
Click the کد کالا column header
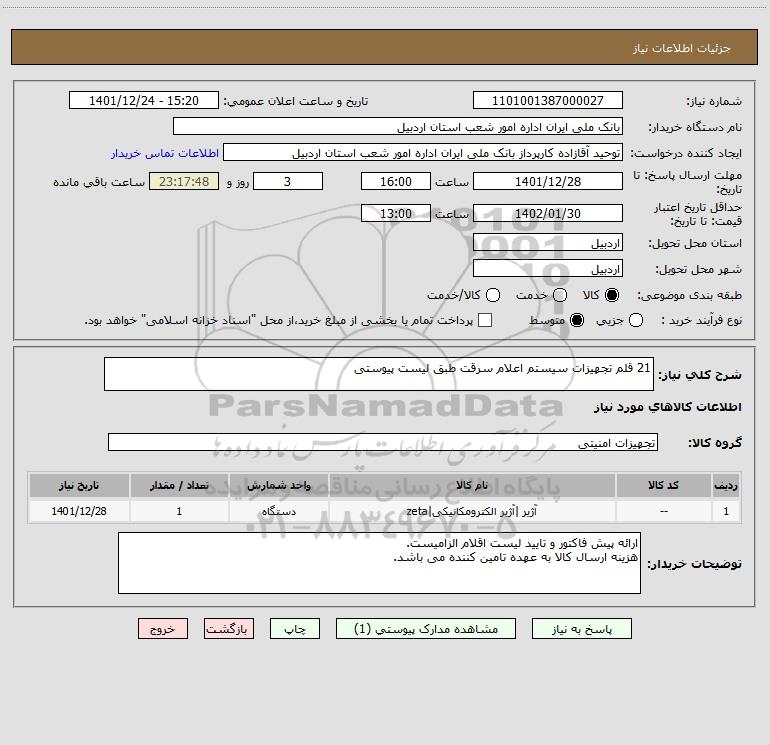pyautogui.click(x=663, y=485)
